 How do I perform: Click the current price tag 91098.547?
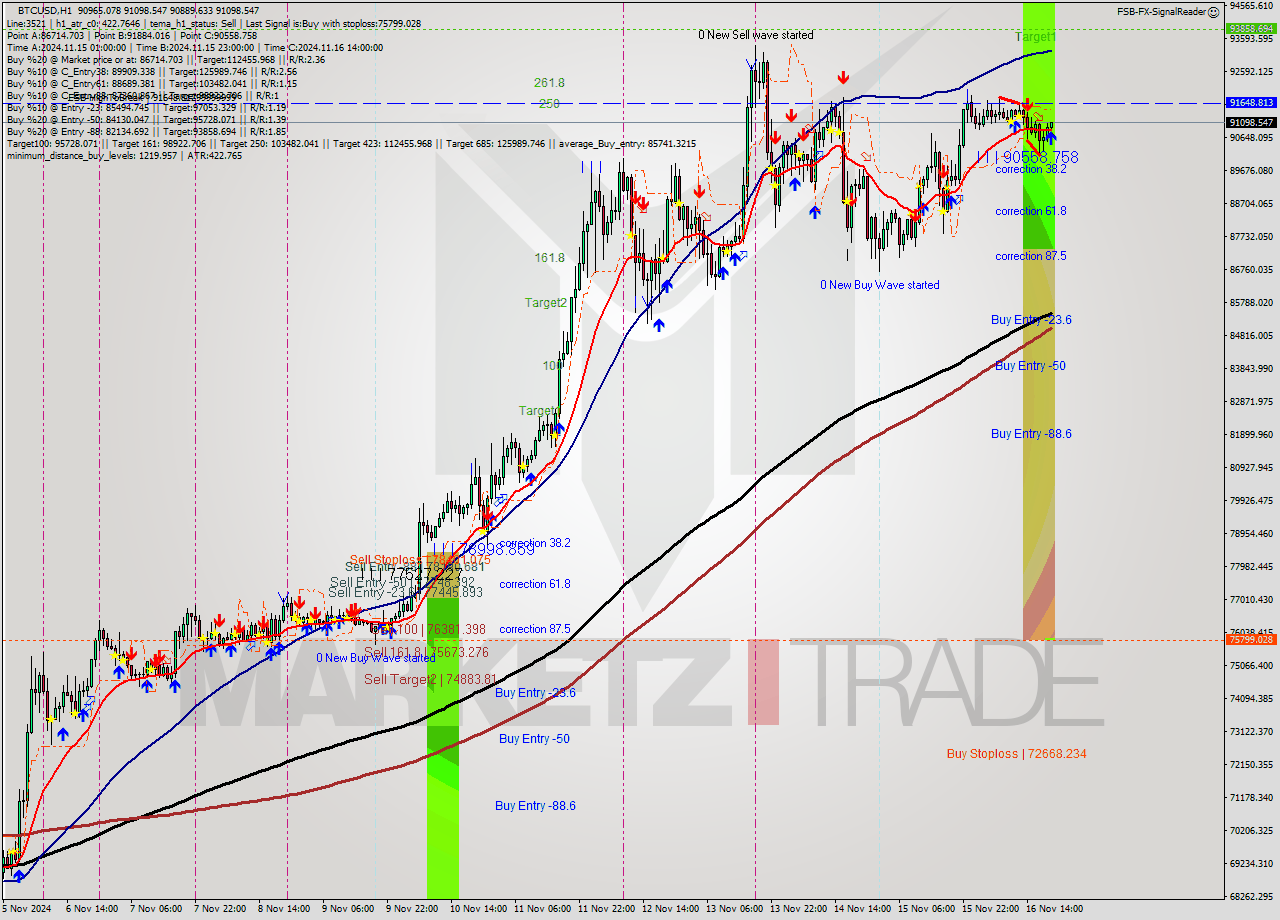(x=1251, y=122)
